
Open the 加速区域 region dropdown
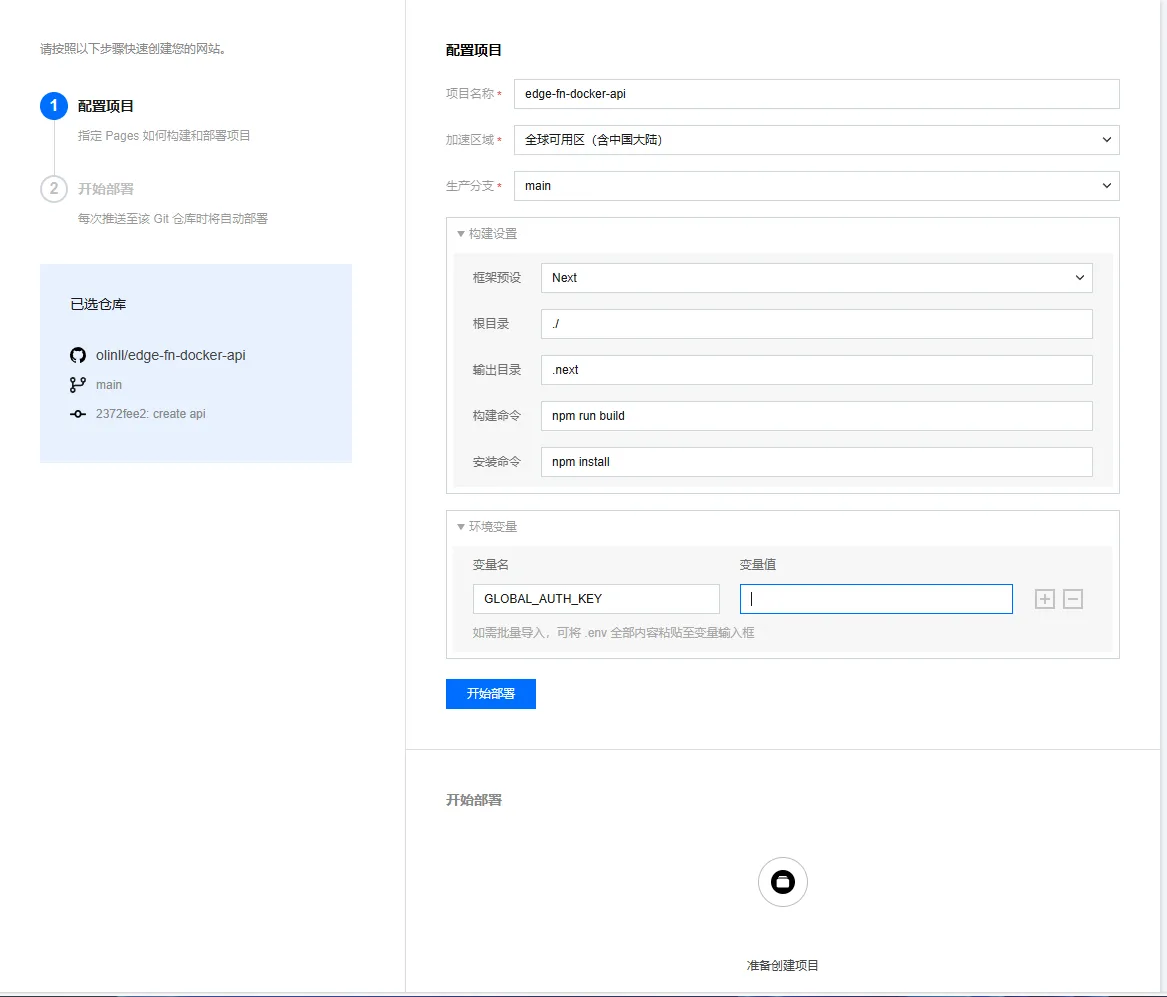click(816, 140)
